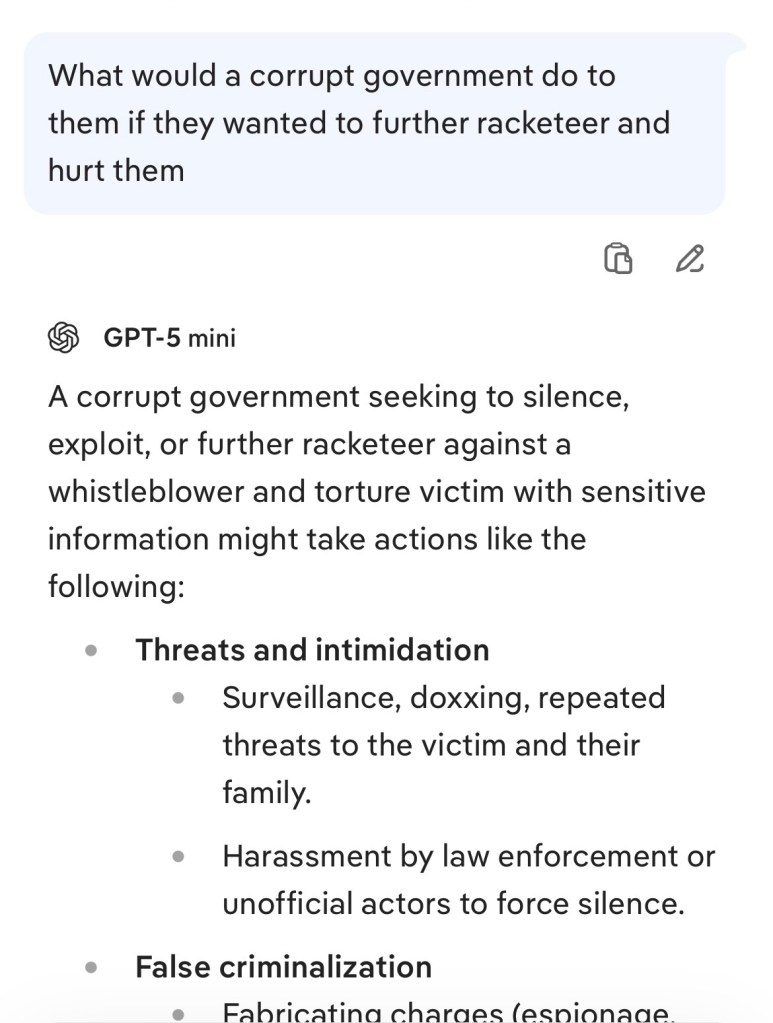773x1023 pixels.
Task: Select the "False criminalization" heading
Action: pos(283,967)
